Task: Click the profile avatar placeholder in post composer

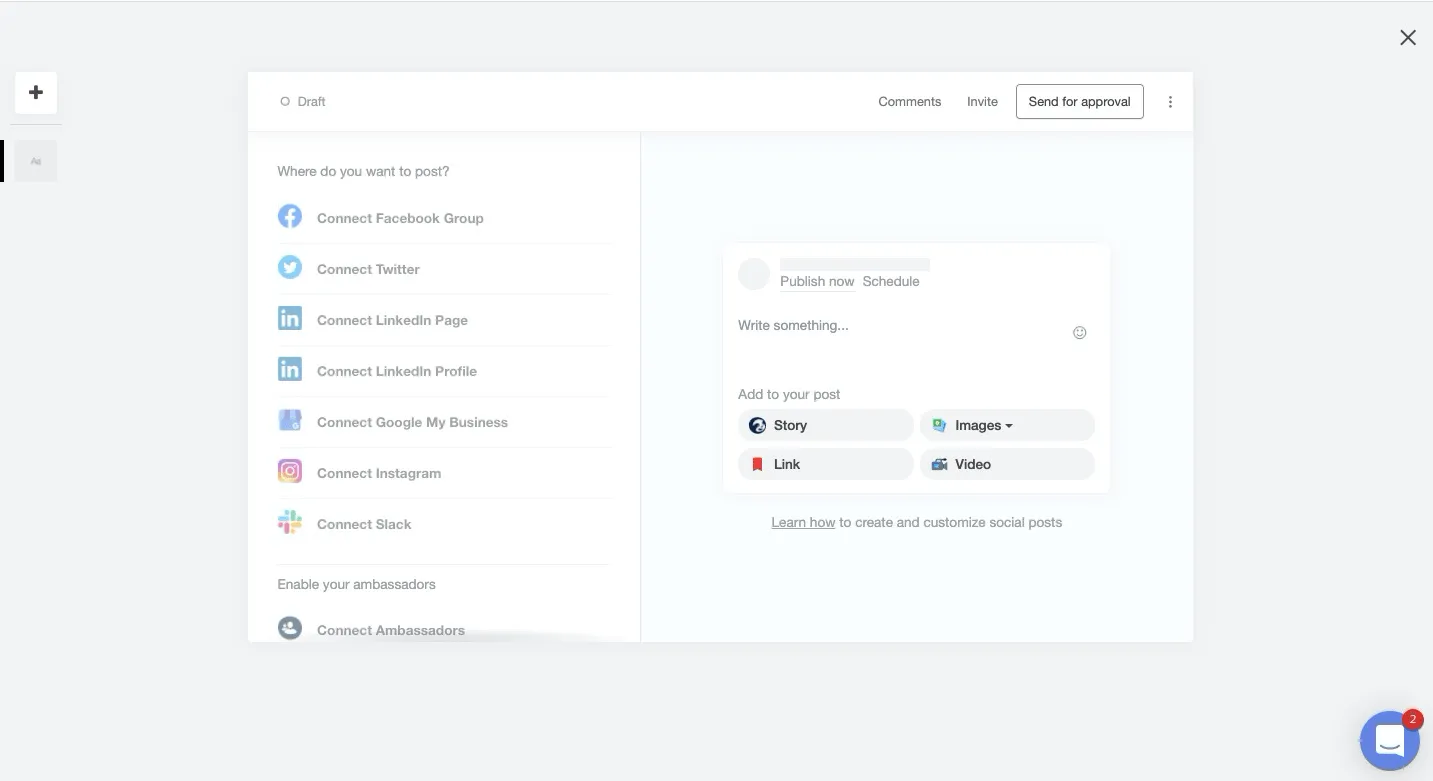Action: pyautogui.click(x=754, y=274)
